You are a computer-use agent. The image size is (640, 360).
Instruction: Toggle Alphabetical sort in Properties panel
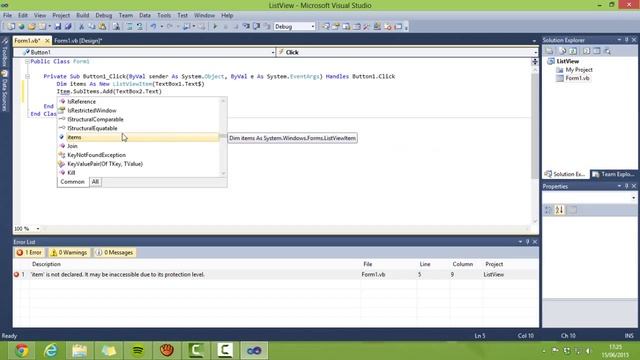point(559,210)
